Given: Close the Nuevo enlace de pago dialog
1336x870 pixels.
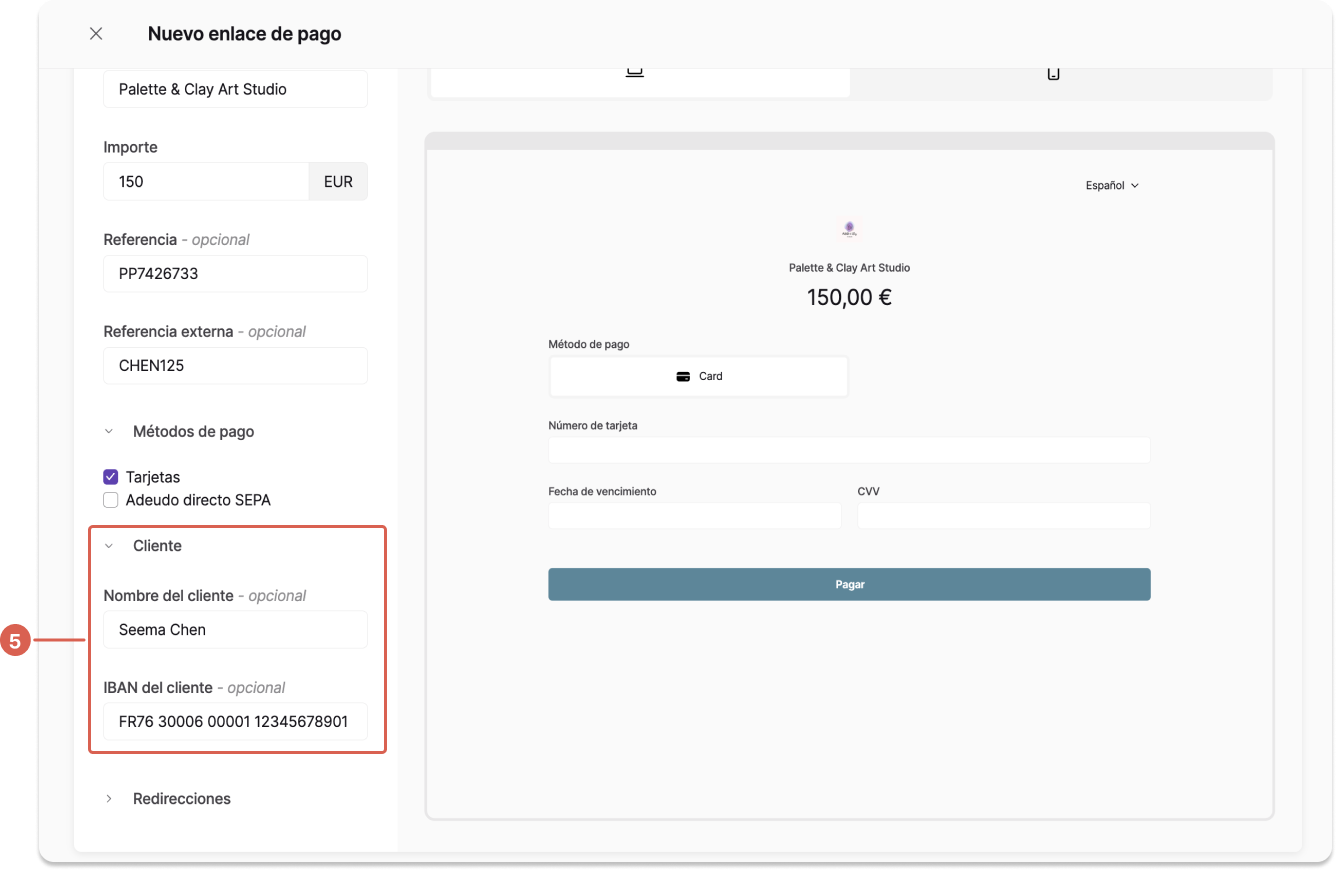Looking at the screenshot, I should (x=96, y=34).
